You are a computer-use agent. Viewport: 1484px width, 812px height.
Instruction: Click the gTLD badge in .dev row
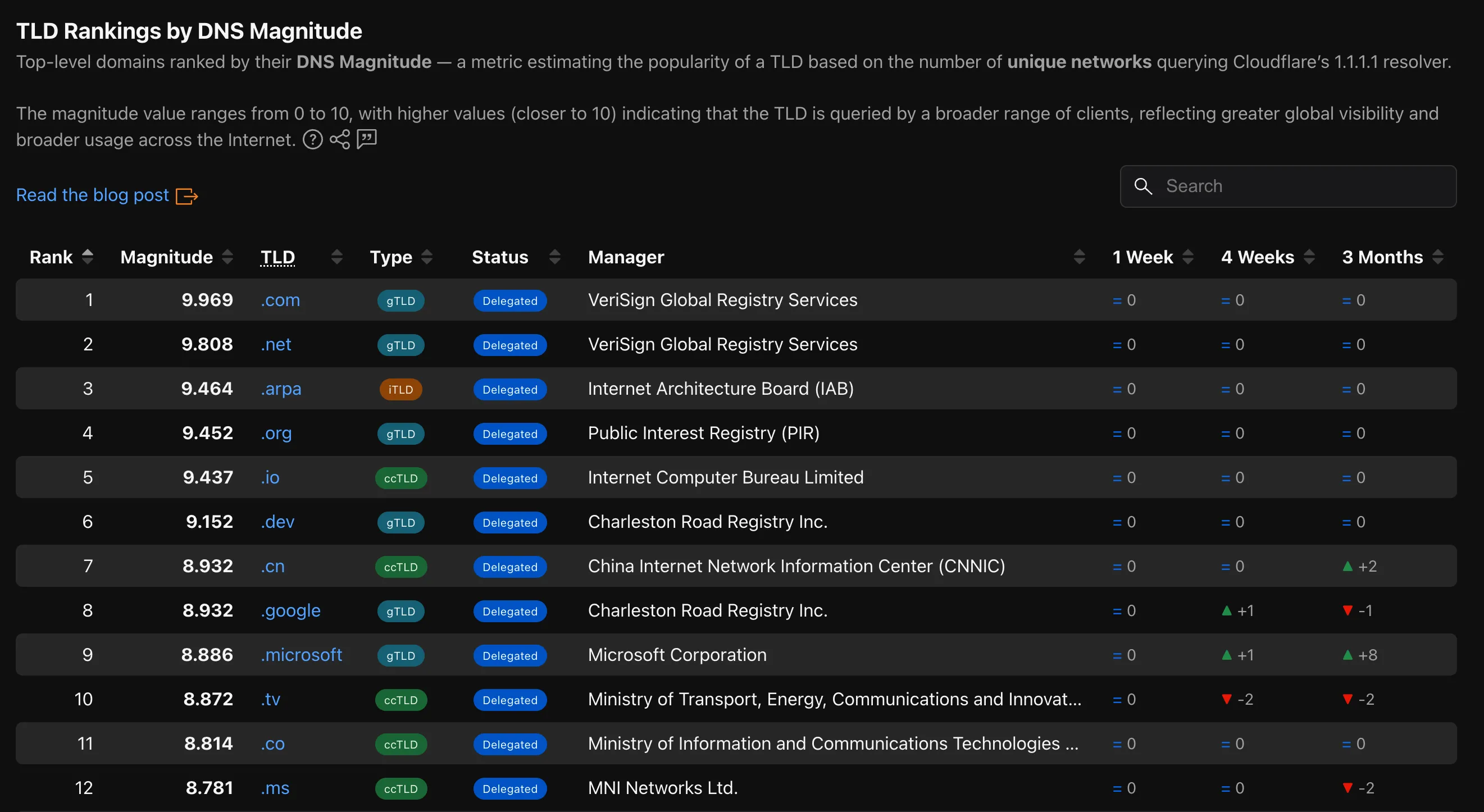400,522
